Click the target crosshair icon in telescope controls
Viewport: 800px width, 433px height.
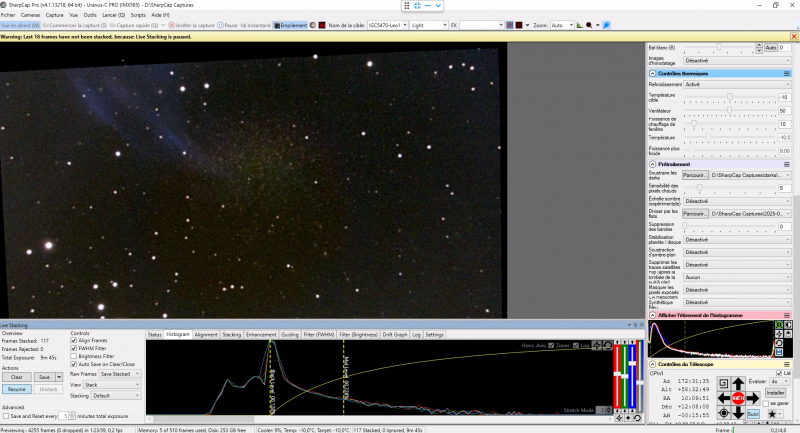[x=724, y=413]
